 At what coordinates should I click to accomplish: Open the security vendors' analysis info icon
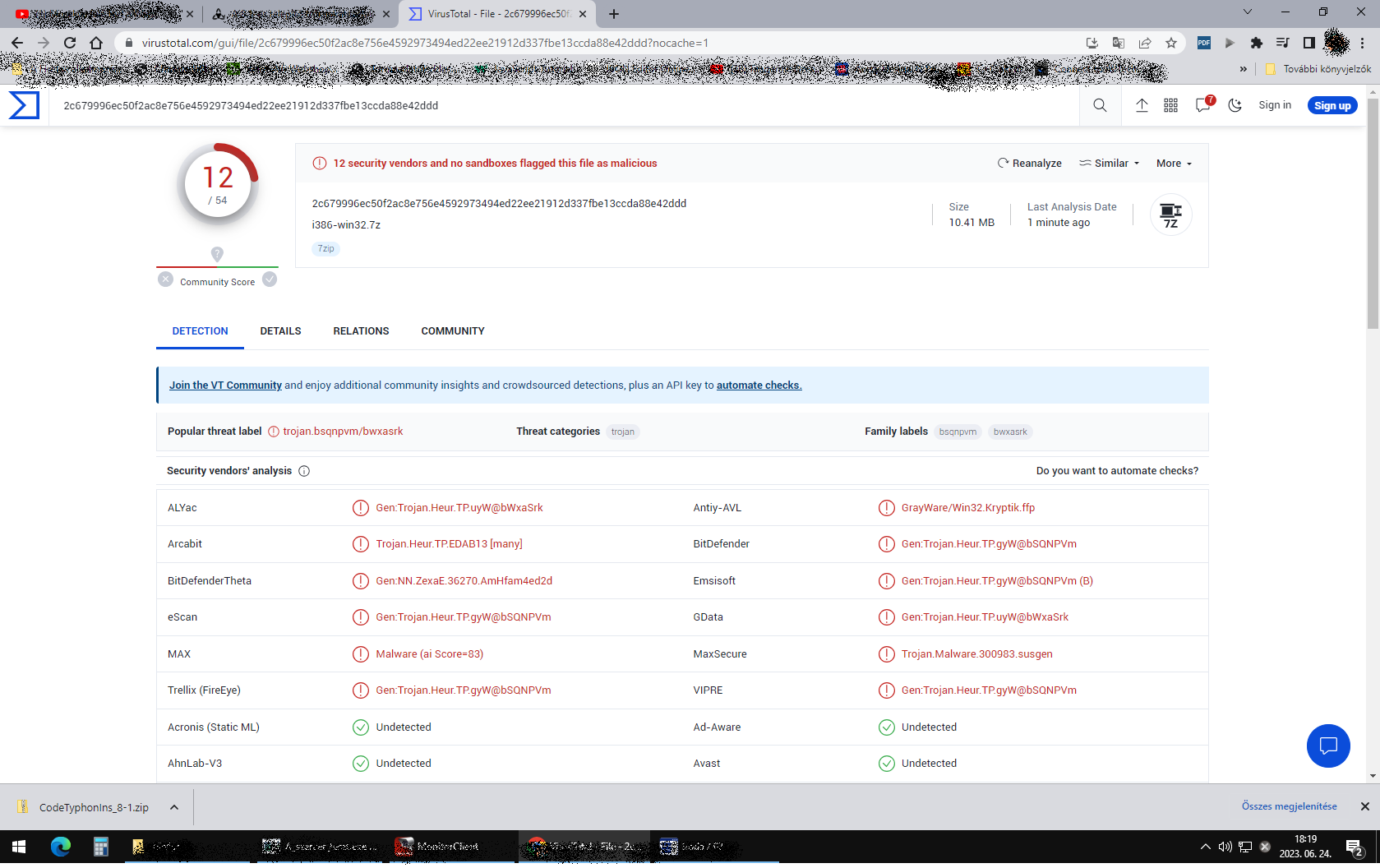(304, 471)
